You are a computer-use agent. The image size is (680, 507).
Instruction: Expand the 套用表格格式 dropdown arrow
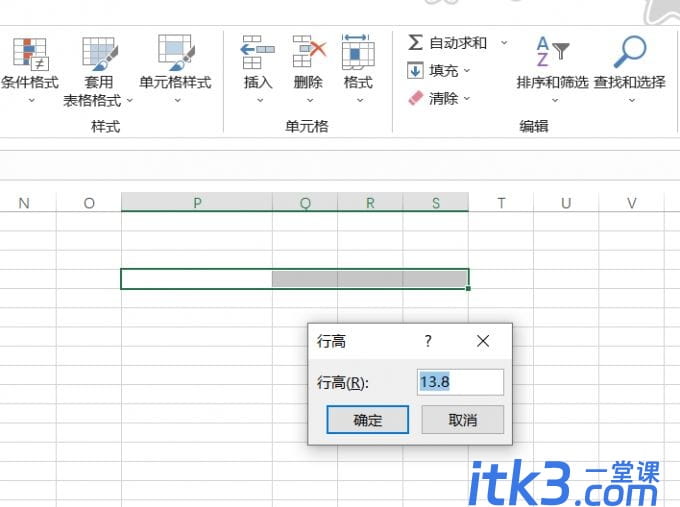pos(129,101)
